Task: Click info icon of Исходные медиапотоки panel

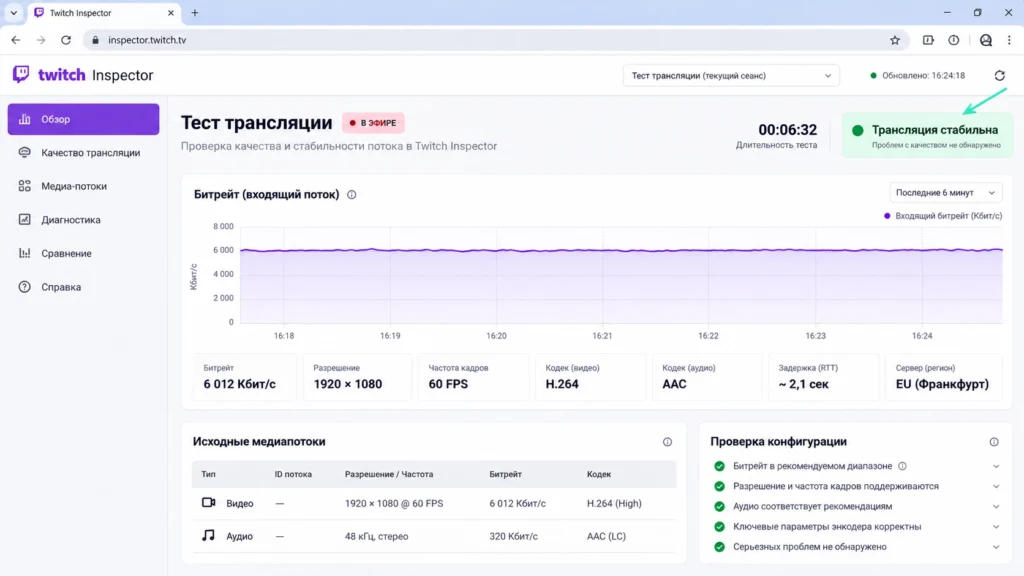Action: coord(667,442)
